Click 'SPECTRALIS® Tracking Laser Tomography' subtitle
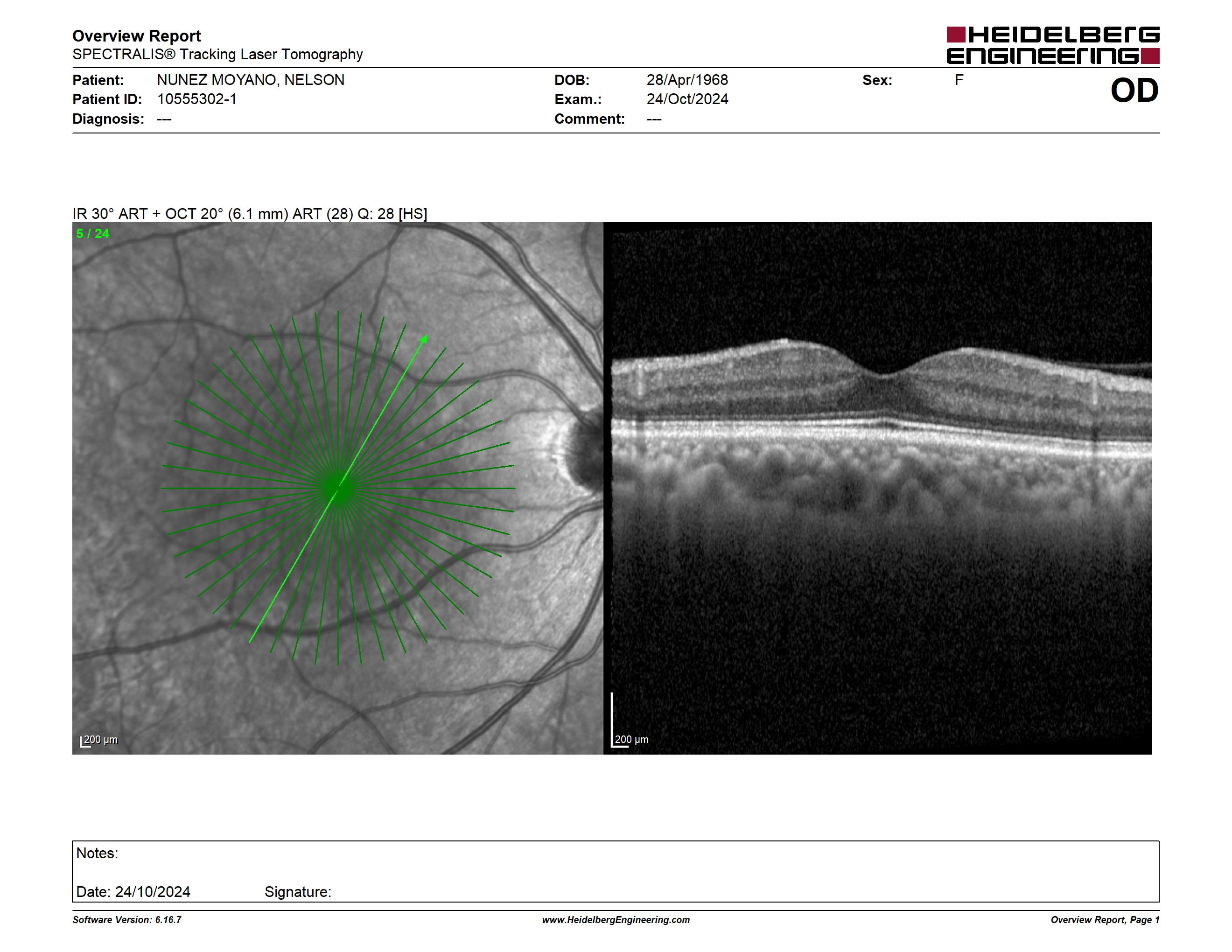The width and height of the screenshot is (1232, 952). pyautogui.click(x=218, y=55)
